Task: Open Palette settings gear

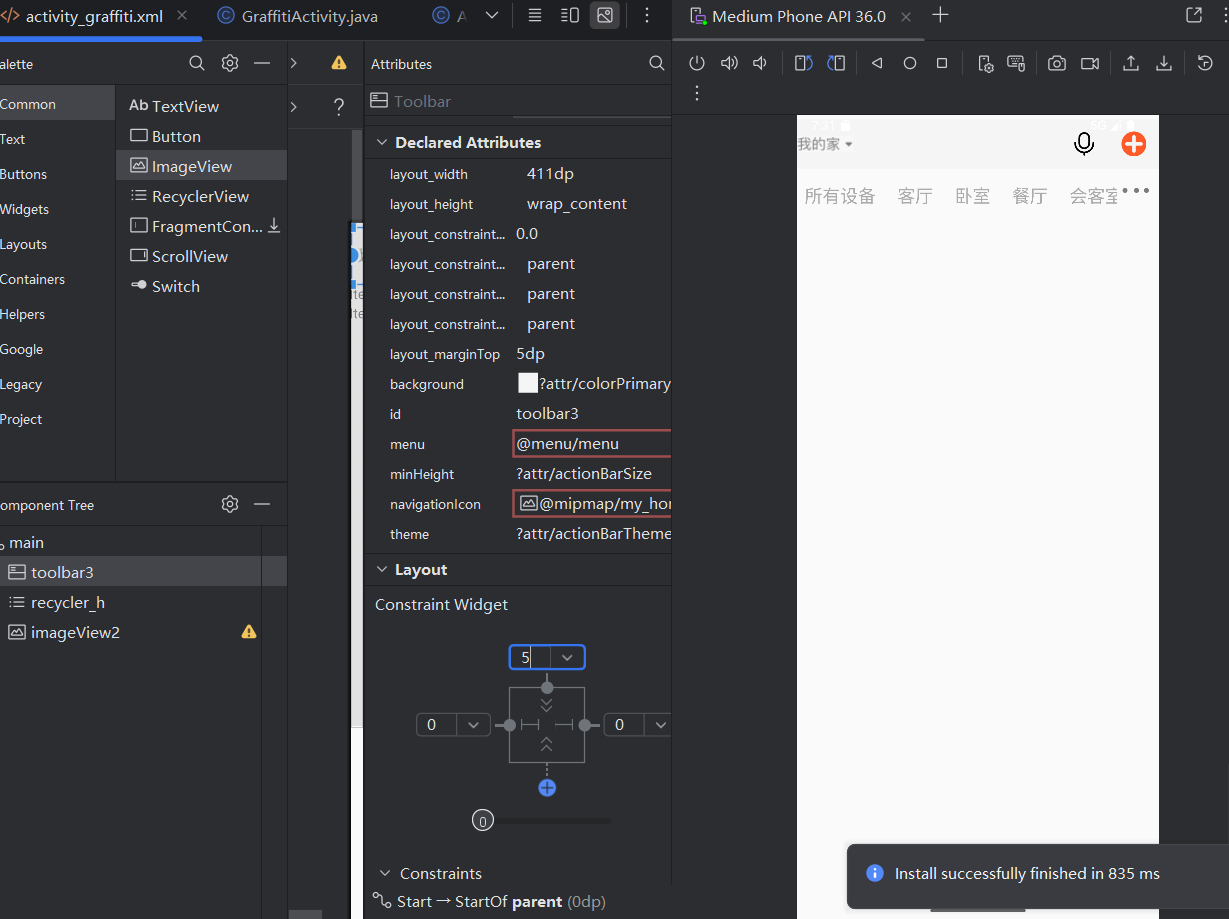Action: tap(230, 63)
